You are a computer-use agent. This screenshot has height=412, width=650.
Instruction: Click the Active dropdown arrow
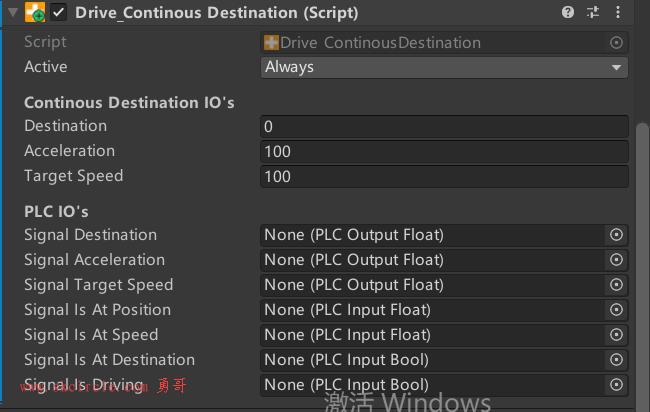point(616,68)
